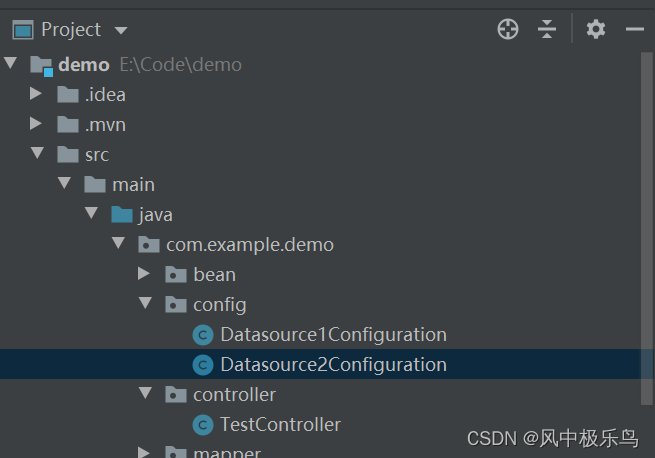This screenshot has height=458, width=655.
Task: Collapse the demo root node
Action: pos(10,63)
